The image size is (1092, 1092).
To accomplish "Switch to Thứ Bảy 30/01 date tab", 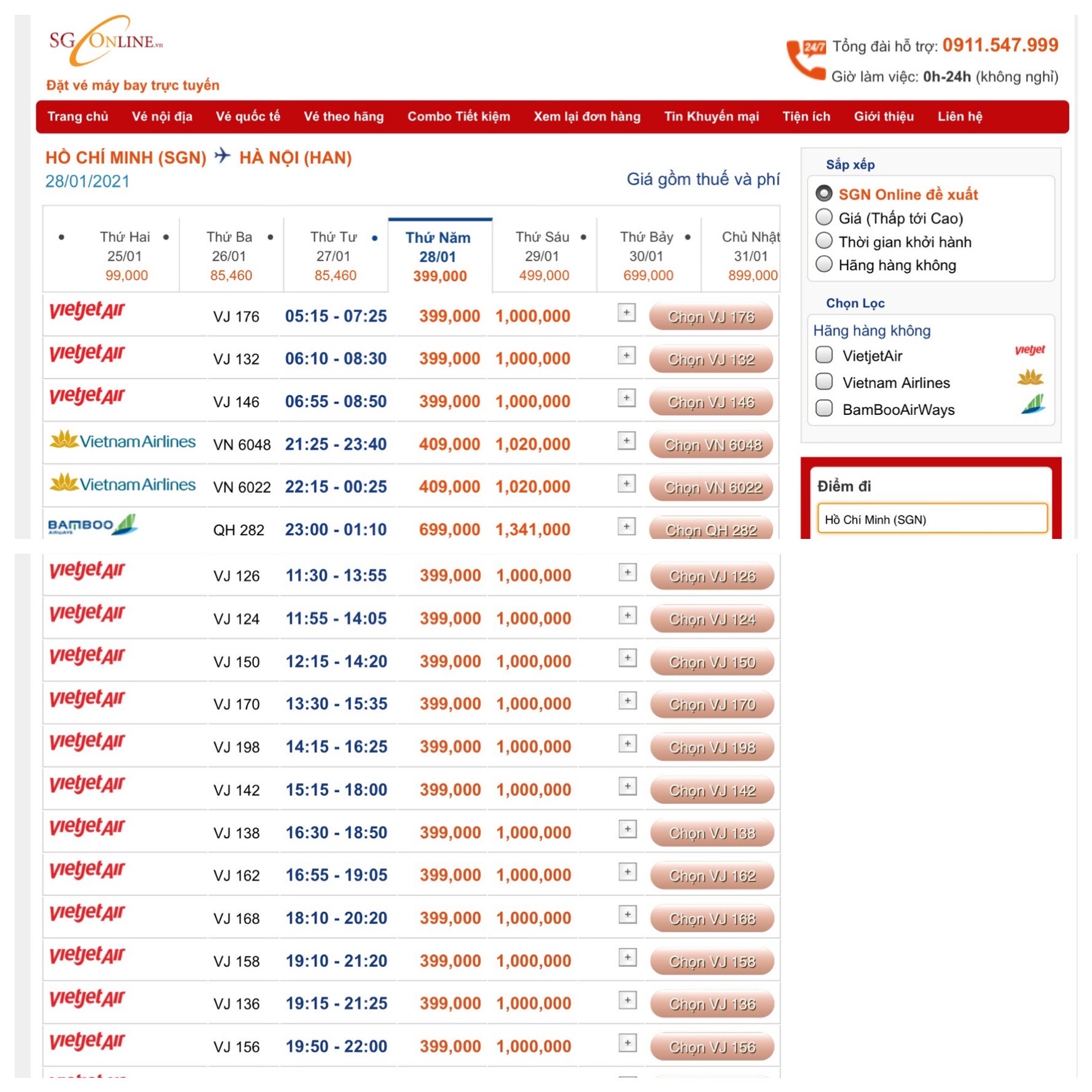I will [x=648, y=256].
